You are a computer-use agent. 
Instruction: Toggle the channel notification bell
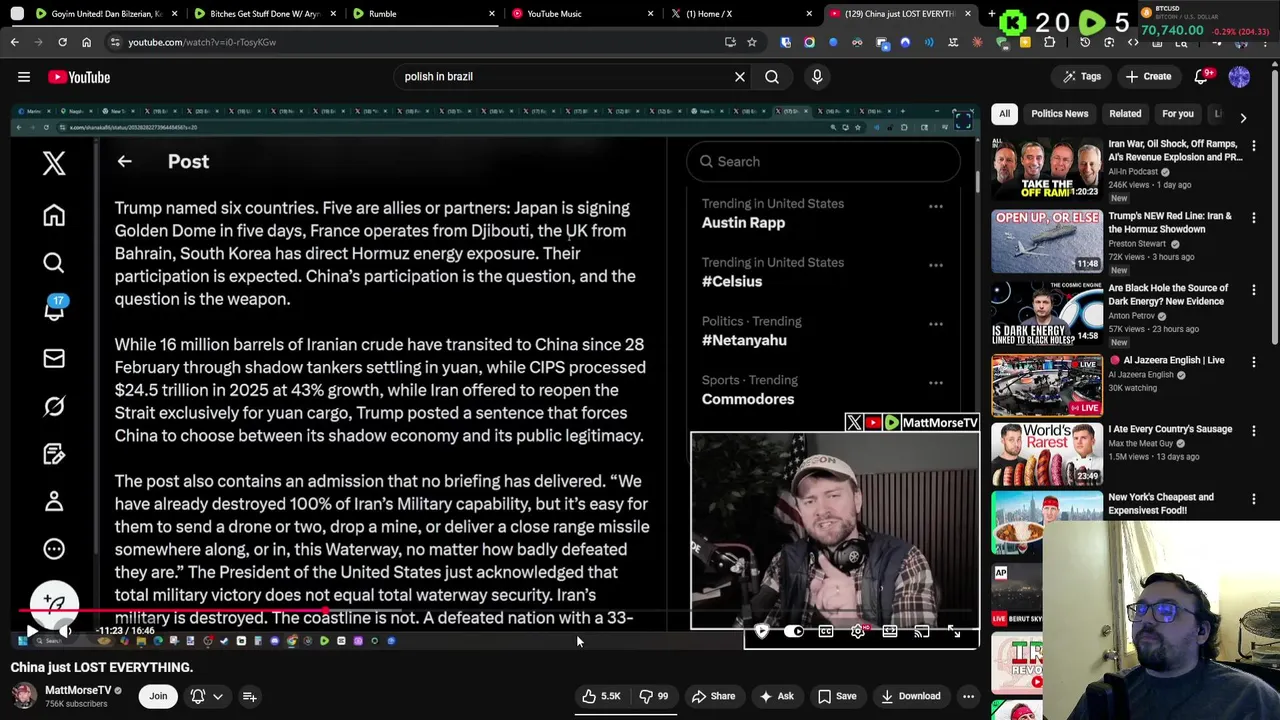point(198,696)
